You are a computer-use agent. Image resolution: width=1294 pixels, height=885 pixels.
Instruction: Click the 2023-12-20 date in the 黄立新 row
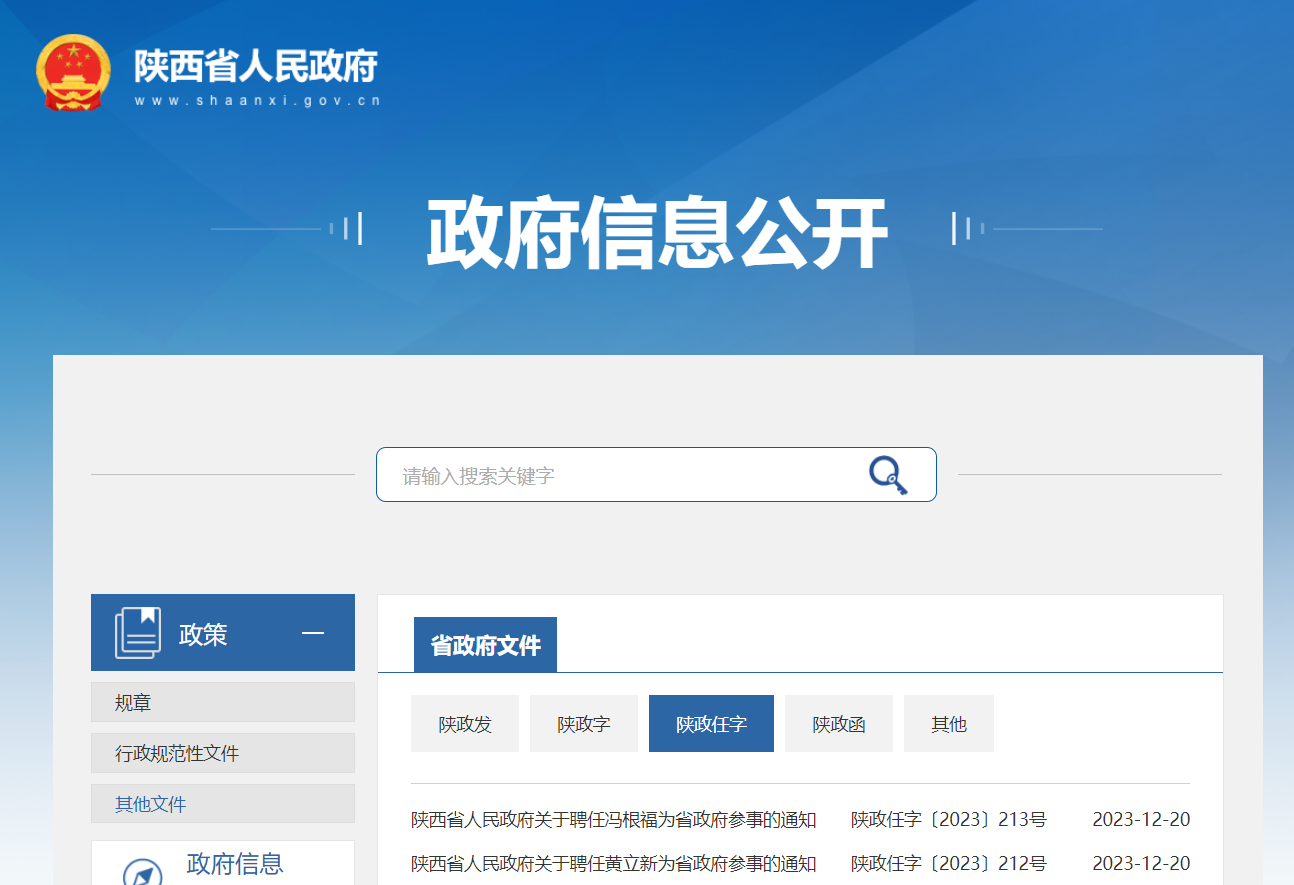pos(1141,863)
